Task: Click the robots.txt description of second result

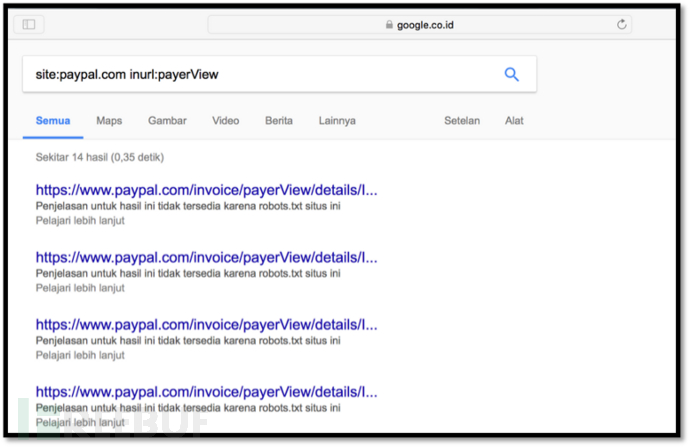Action: point(188,273)
